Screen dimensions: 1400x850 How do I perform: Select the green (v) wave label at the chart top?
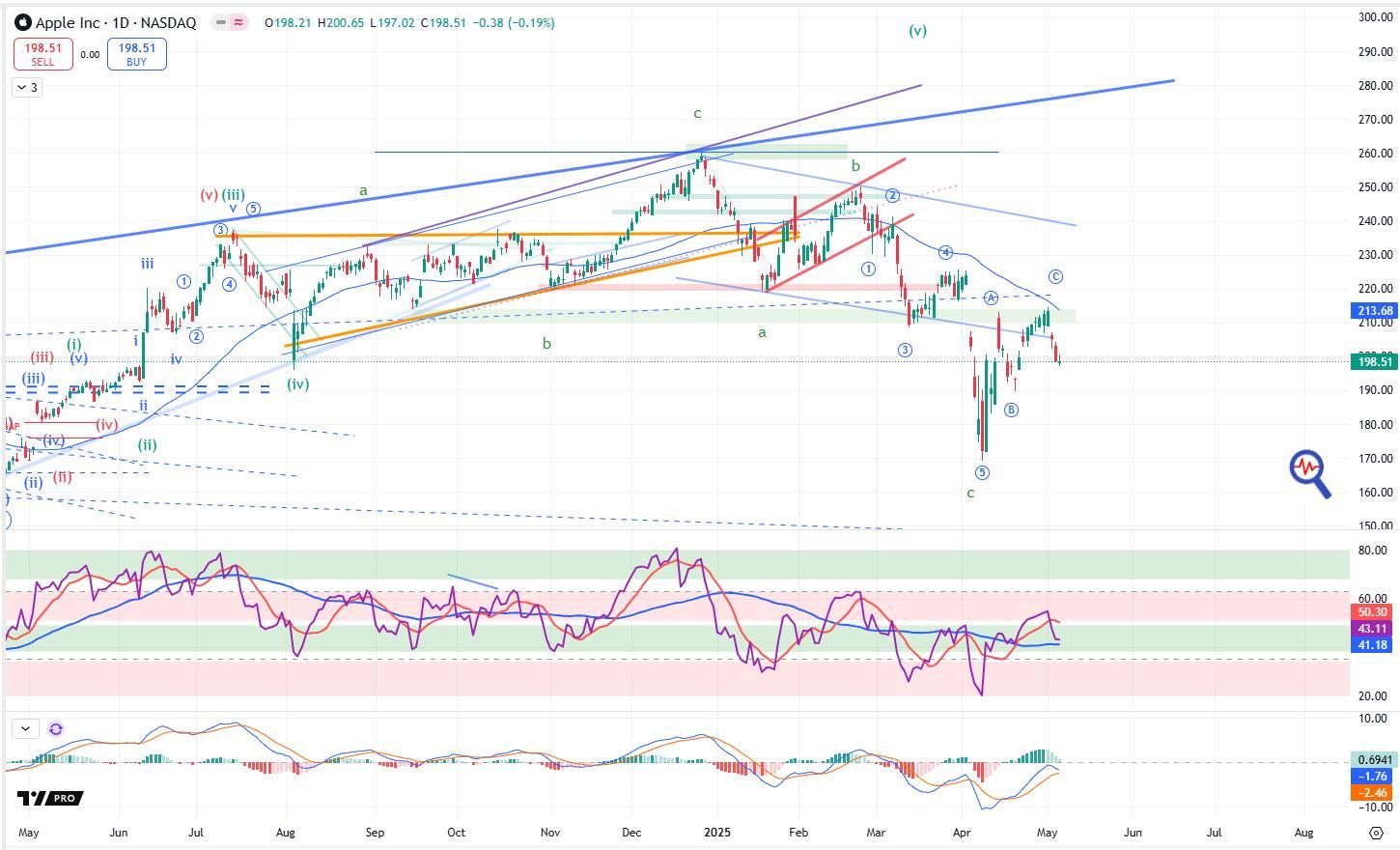coord(917,31)
